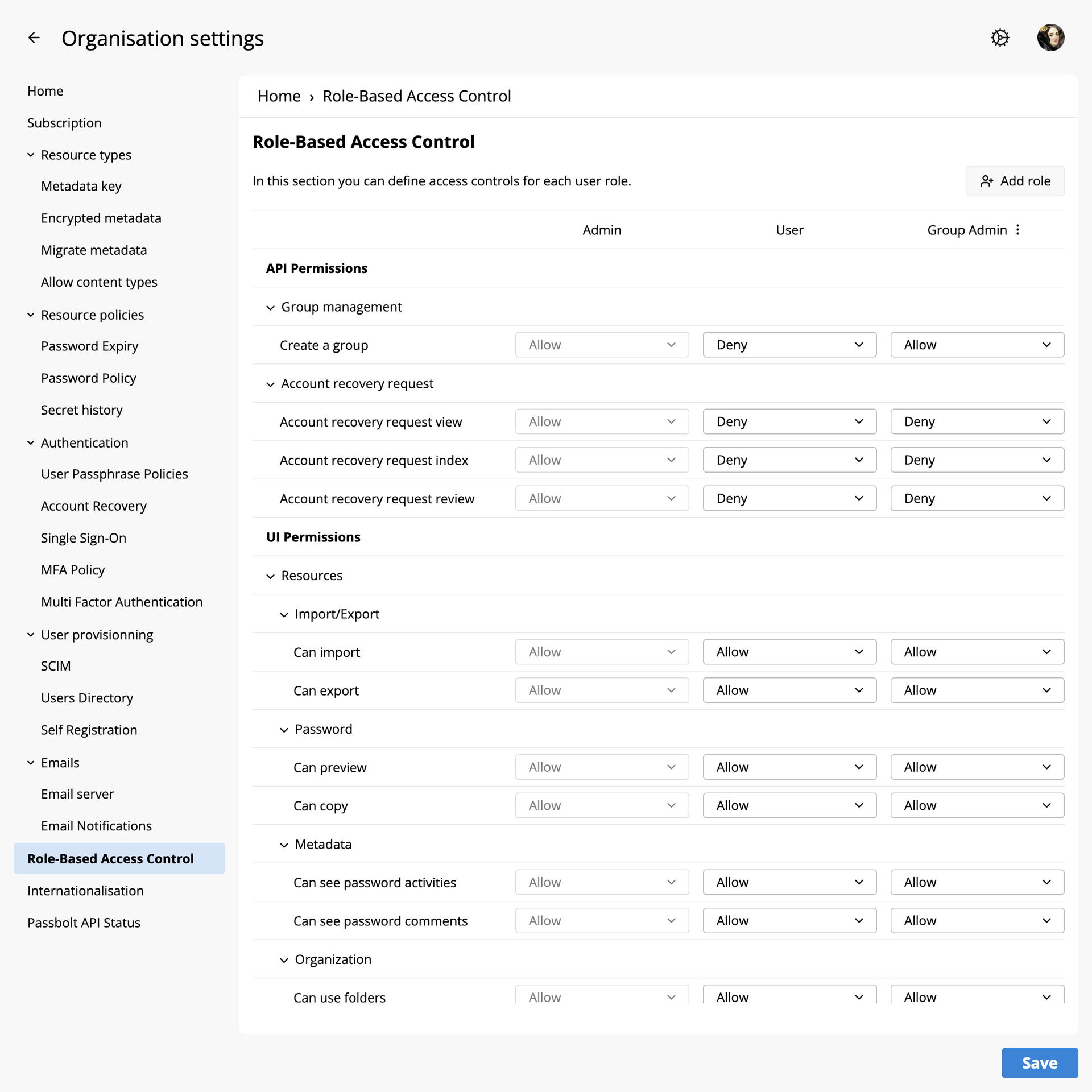Click the back arrow icon
The image size is (1092, 1092).
pyautogui.click(x=34, y=38)
